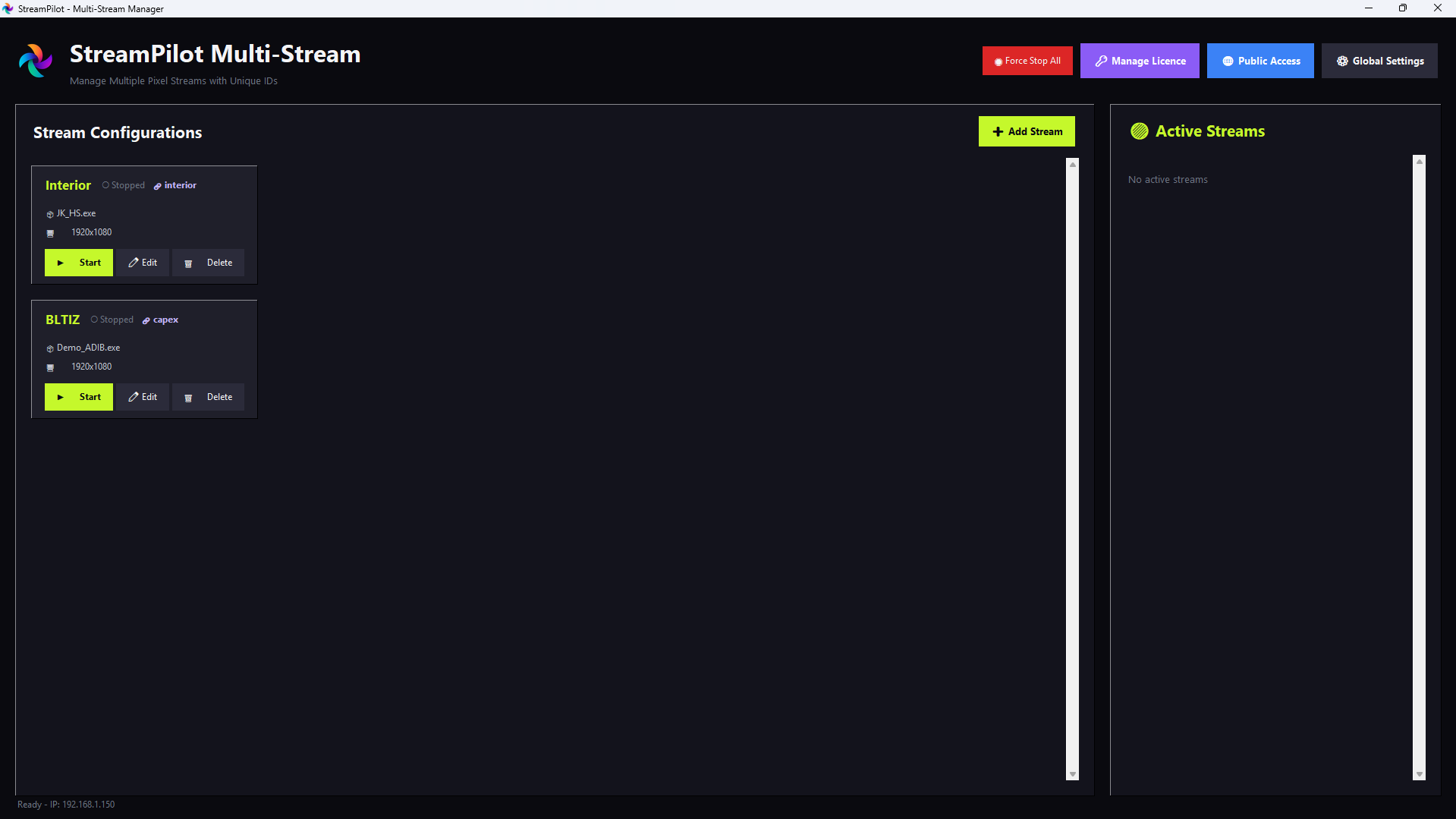Click the BLTIZ stream title
The width and height of the screenshot is (1456, 819).
coord(62,320)
